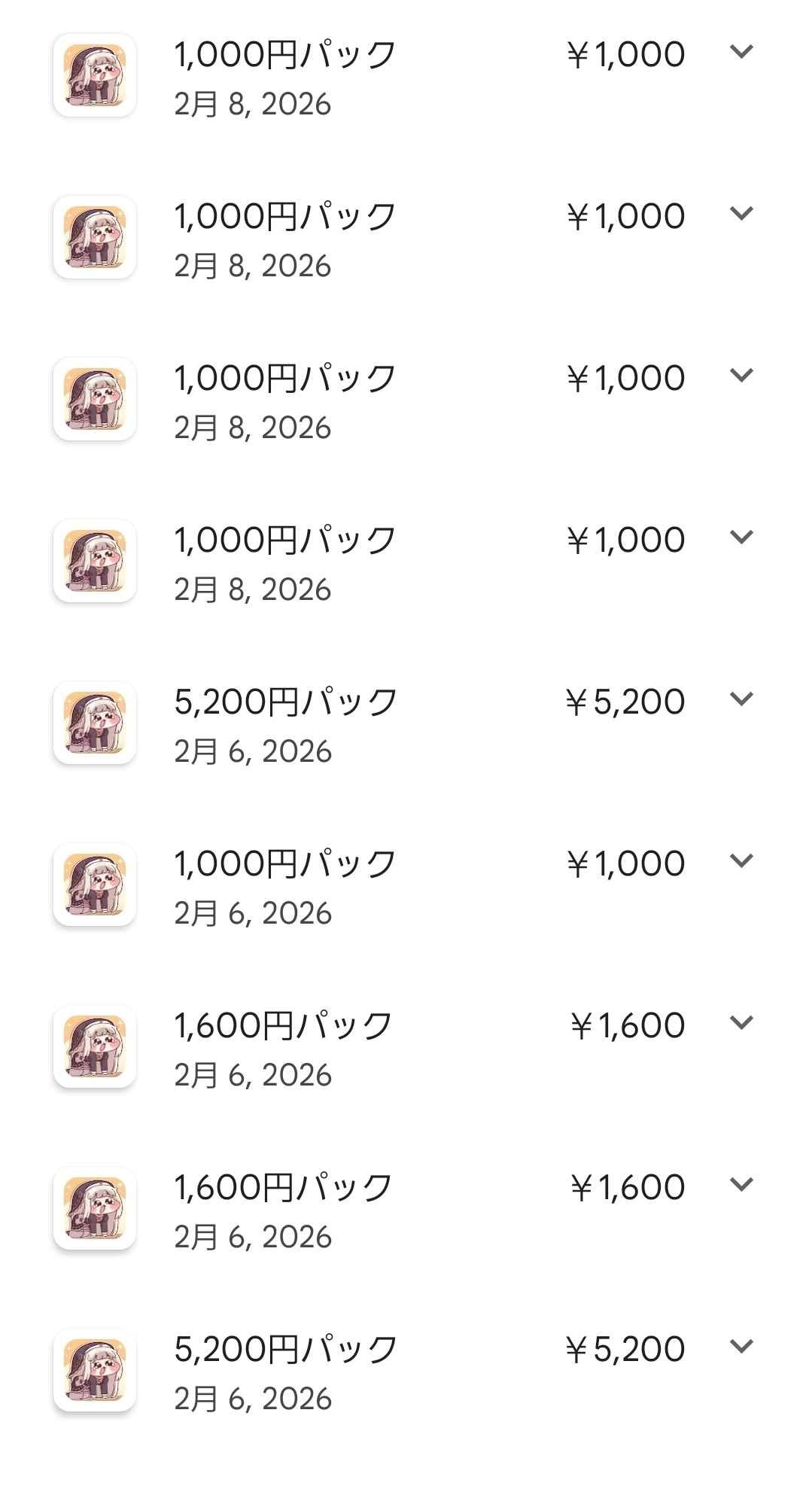Expand the 2月 6 ¥1,000 purchase chevron
This screenshot has height=1489, width=812.
pos(741,861)
